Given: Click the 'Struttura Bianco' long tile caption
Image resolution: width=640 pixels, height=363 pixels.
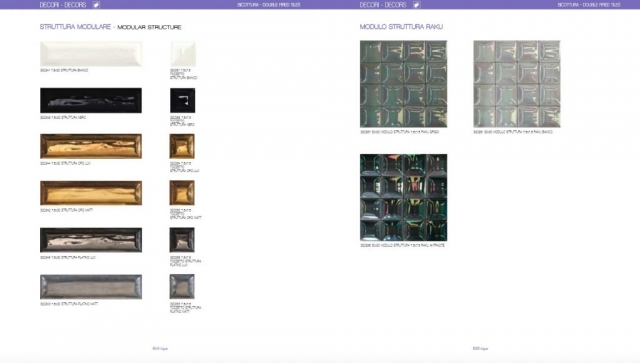Looking at the screenshot, I should [64, 70].
